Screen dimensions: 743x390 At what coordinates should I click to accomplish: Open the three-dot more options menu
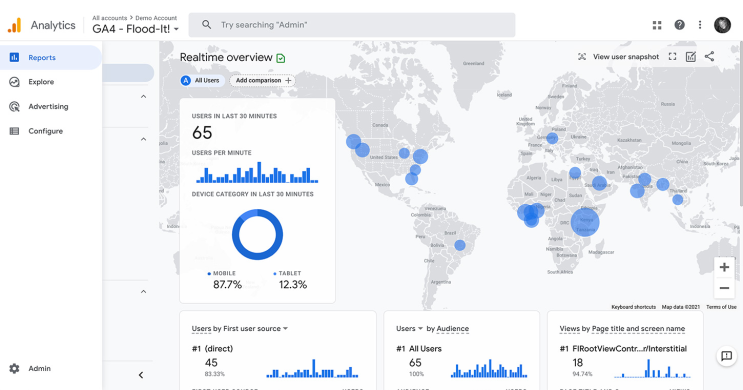(700, 25)
